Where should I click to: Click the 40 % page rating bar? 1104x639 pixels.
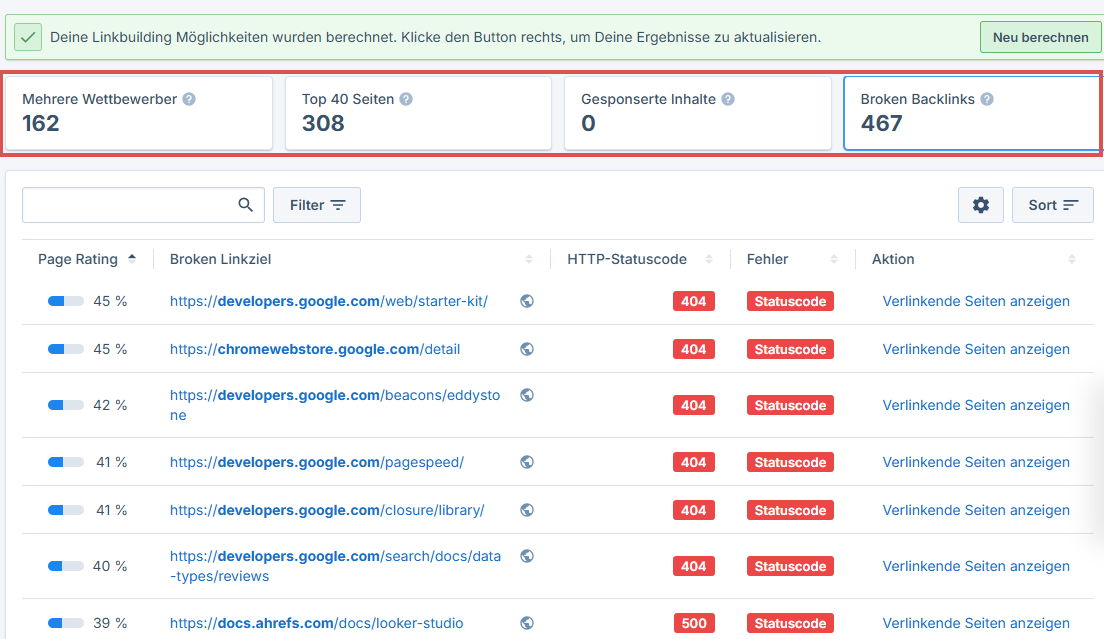click(65, 567)
